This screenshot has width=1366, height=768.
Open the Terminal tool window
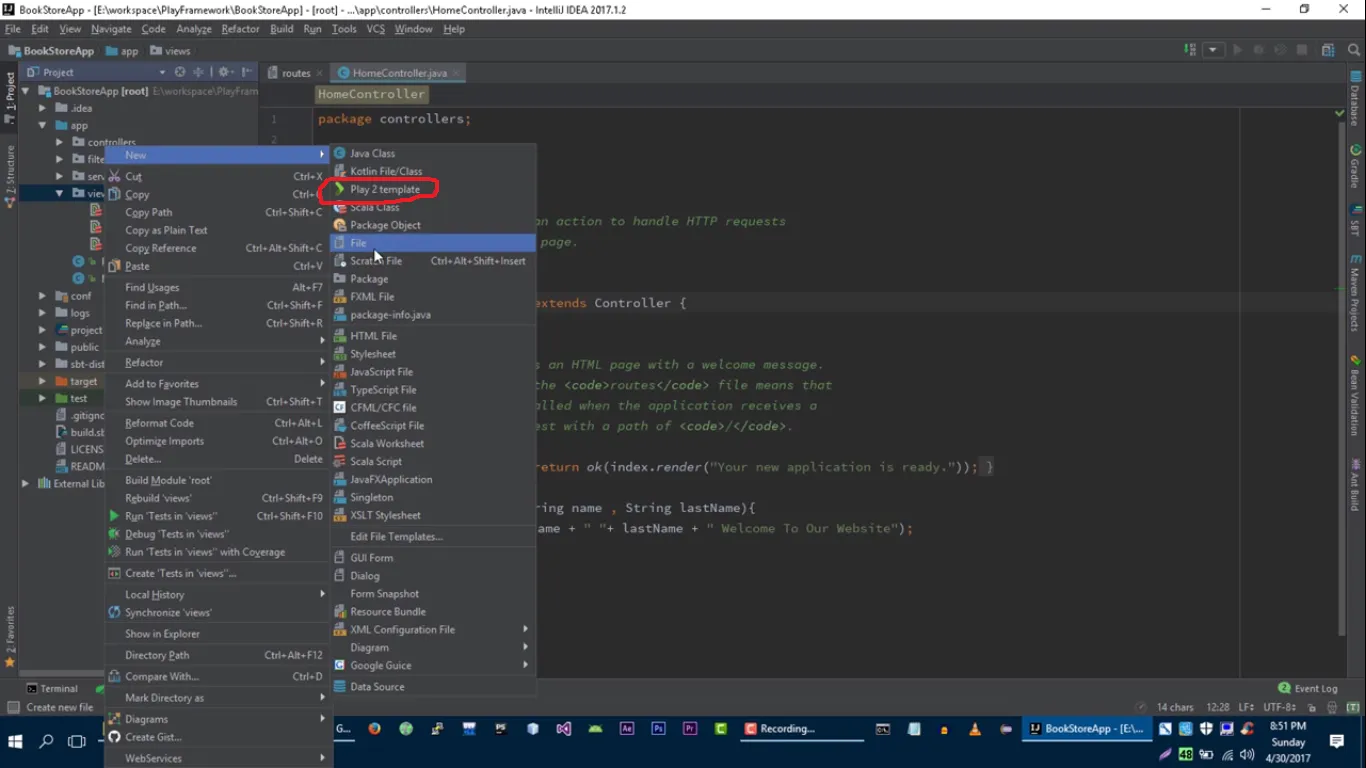[x=52, y=688]
